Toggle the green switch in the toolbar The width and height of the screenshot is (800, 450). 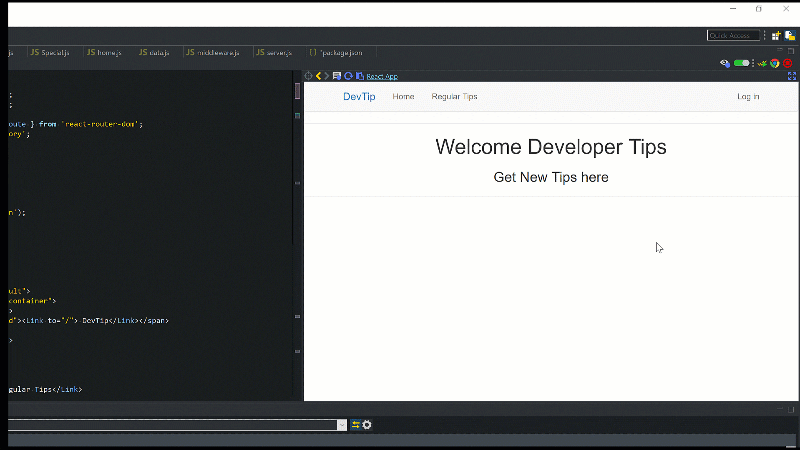coord(741,63)
